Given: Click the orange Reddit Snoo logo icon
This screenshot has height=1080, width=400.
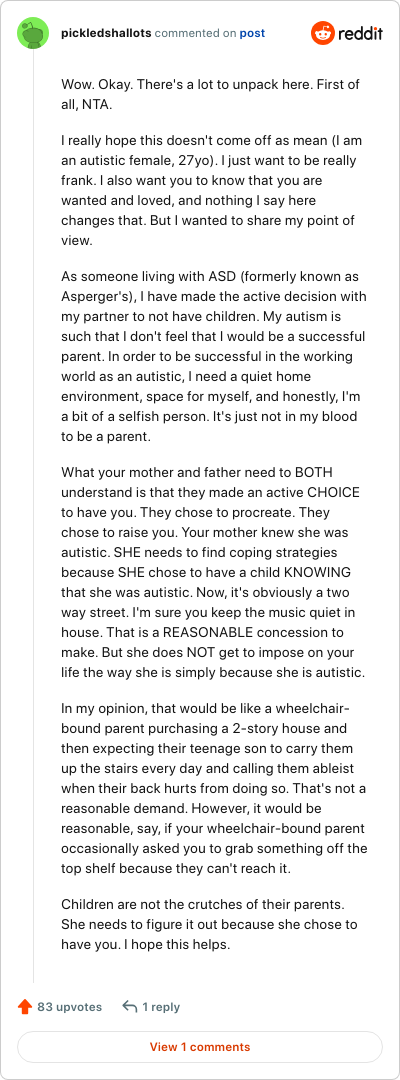Looking at the screenshot, I should [323, 33].
